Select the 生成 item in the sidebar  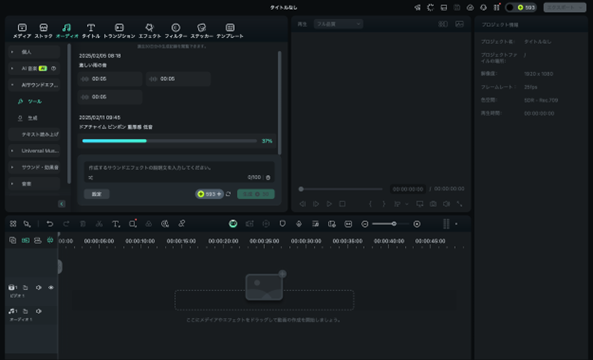28,118
